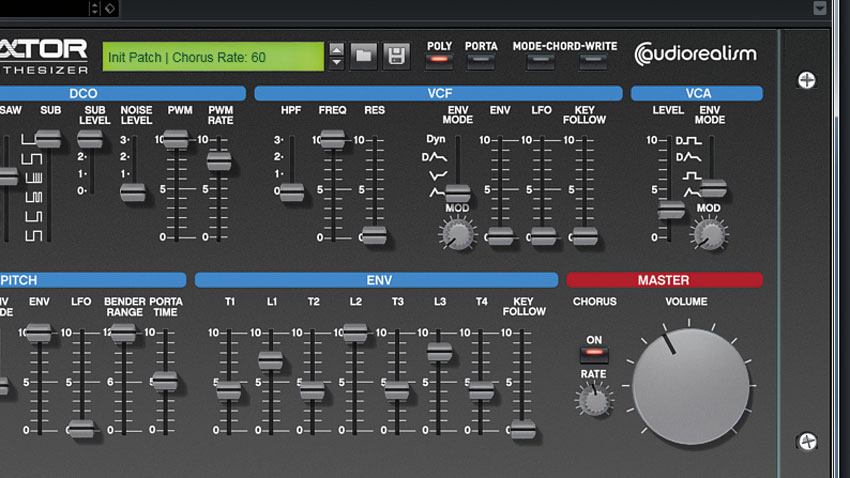Click the red MASTER section header
Screen dimensions: 850x478
coord(665,280)
